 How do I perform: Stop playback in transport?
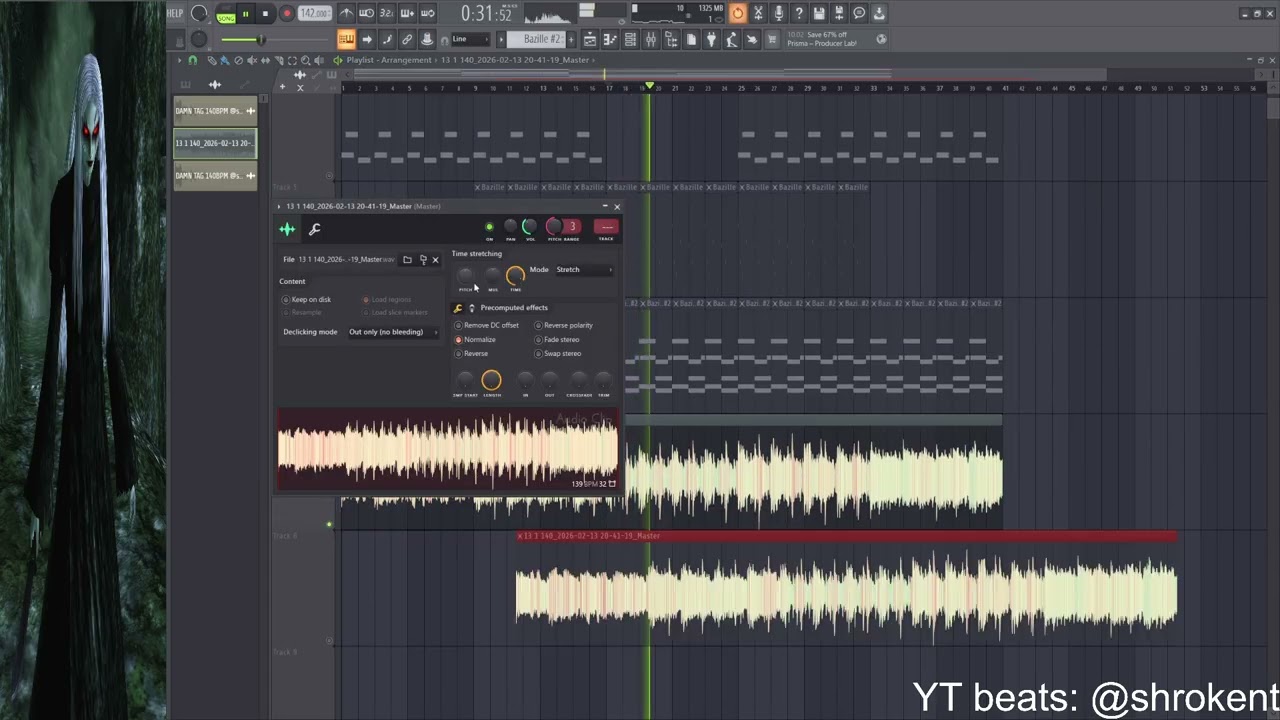[x=265, y=14]
